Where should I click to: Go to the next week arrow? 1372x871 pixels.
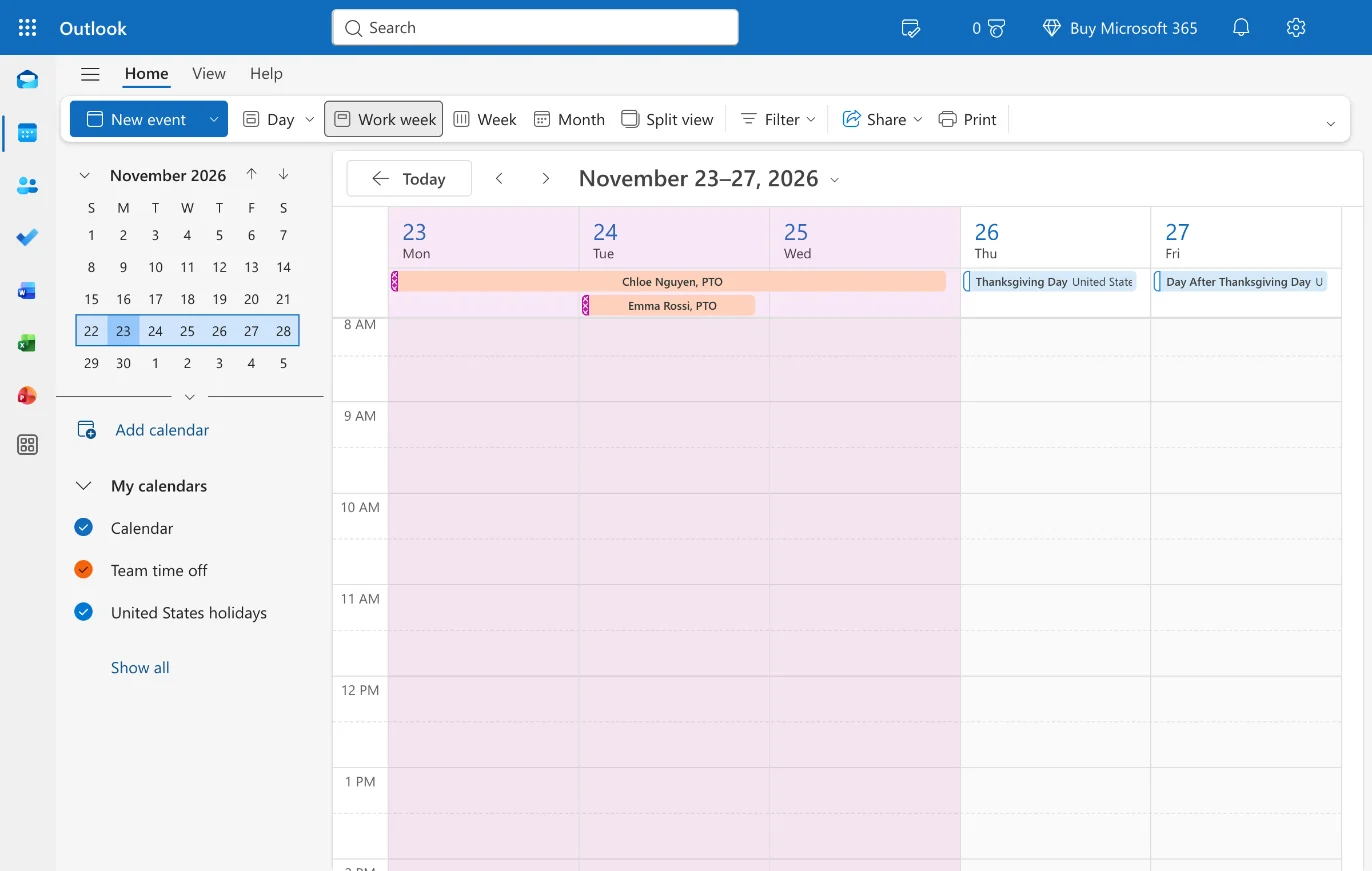[x=545, y=178]
